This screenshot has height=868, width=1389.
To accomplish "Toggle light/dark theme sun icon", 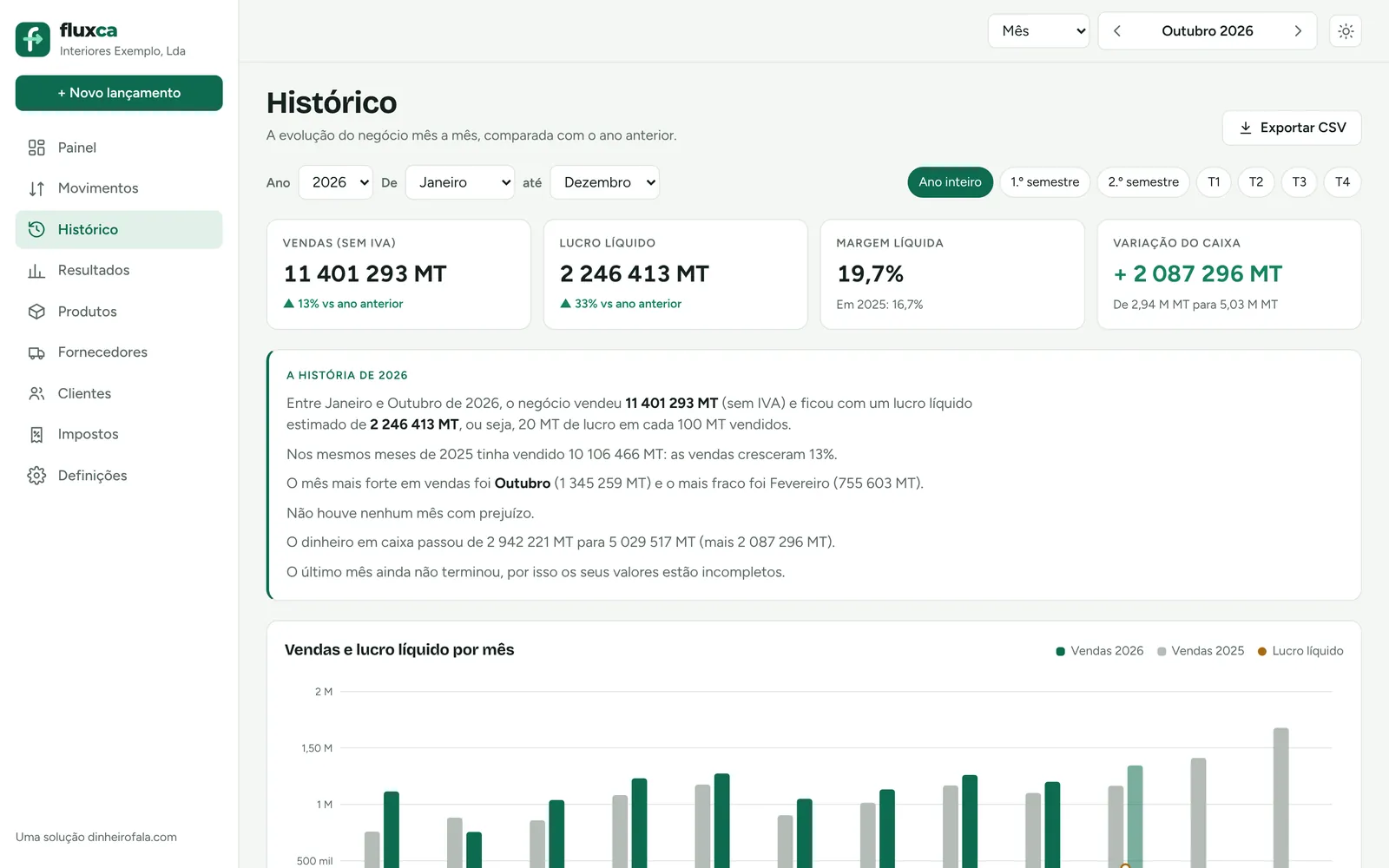I will click(x=1346, y=31).
